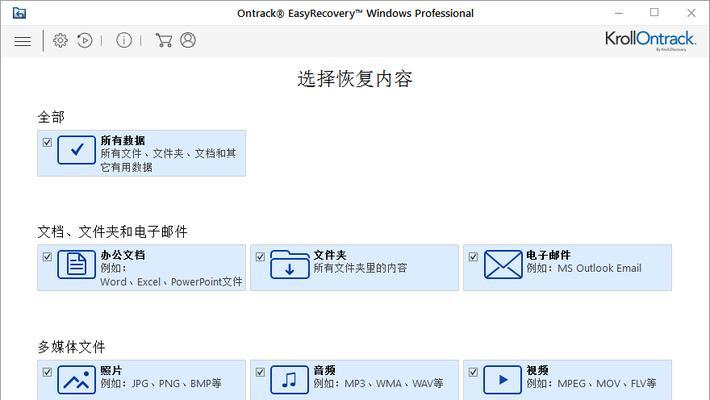This screenshot has width=710, height=400.
Task: Click the 电子邮件 envelope icon
Action: tap(503, 265)
